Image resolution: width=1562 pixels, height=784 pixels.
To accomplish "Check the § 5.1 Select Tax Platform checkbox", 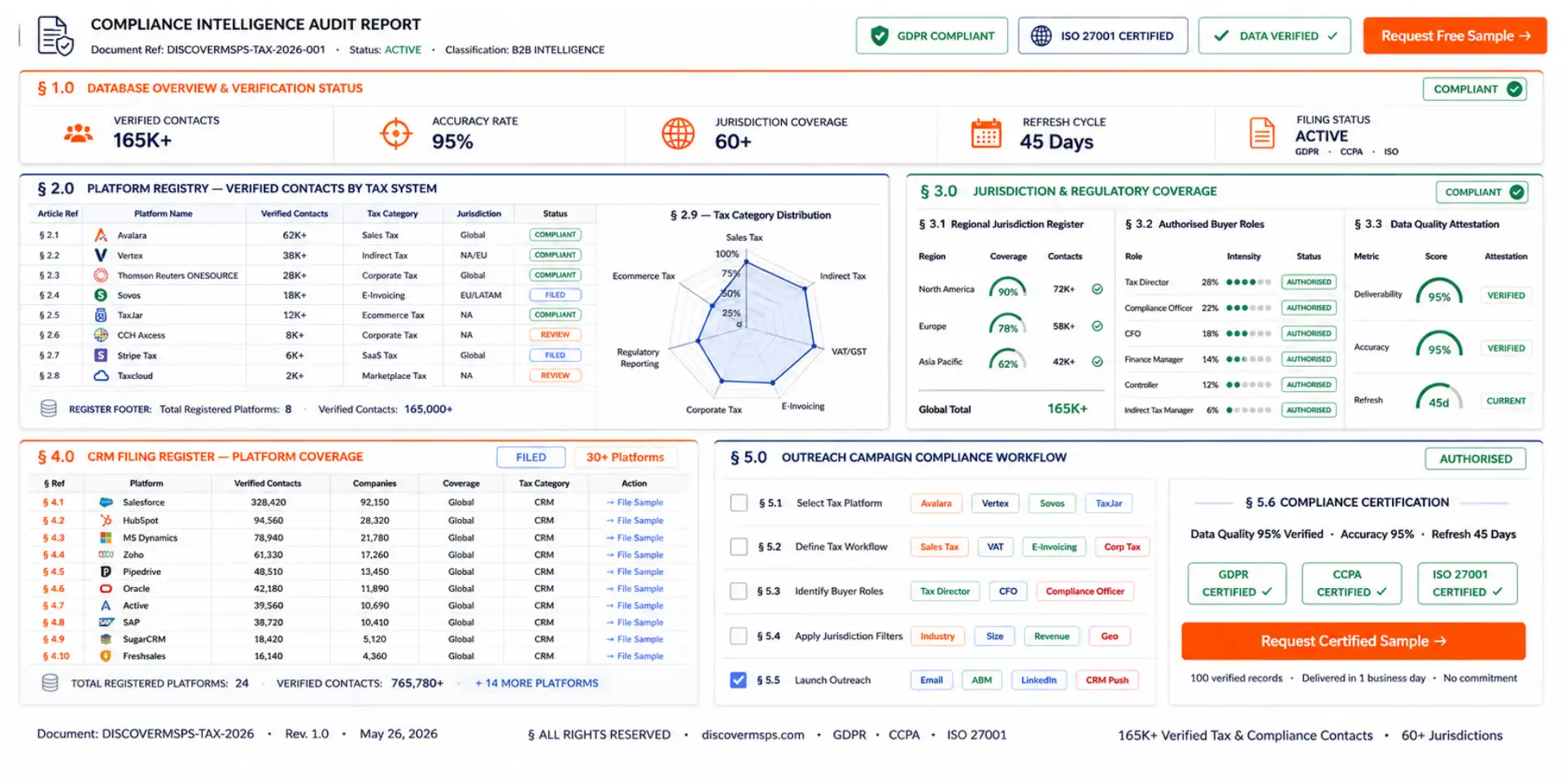I will coord(739,503).
